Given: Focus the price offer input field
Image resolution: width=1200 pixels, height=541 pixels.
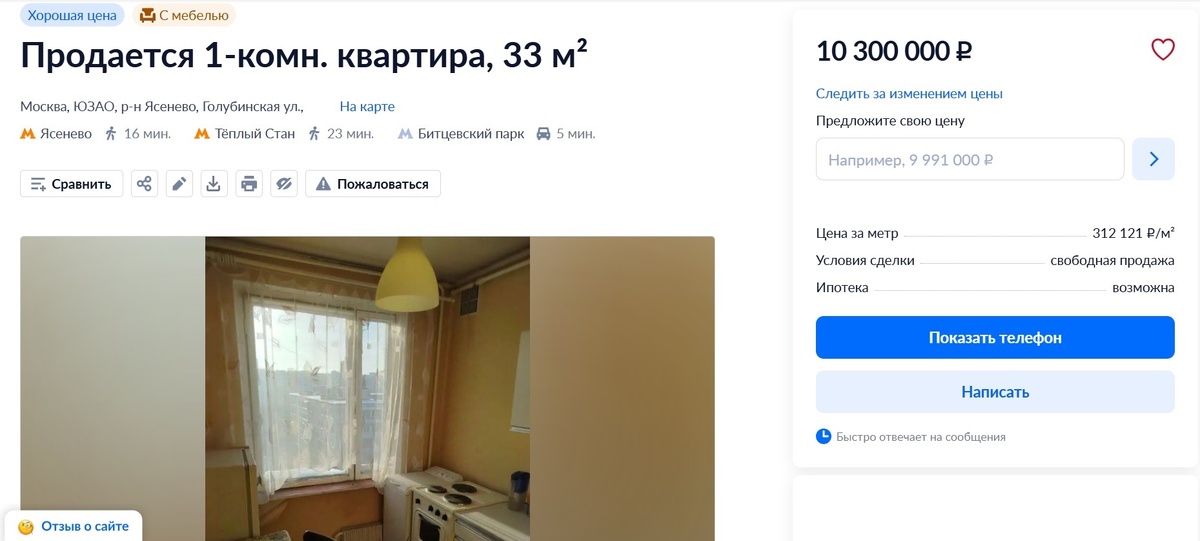Looking at the screenshot, I should pos(970,159).
